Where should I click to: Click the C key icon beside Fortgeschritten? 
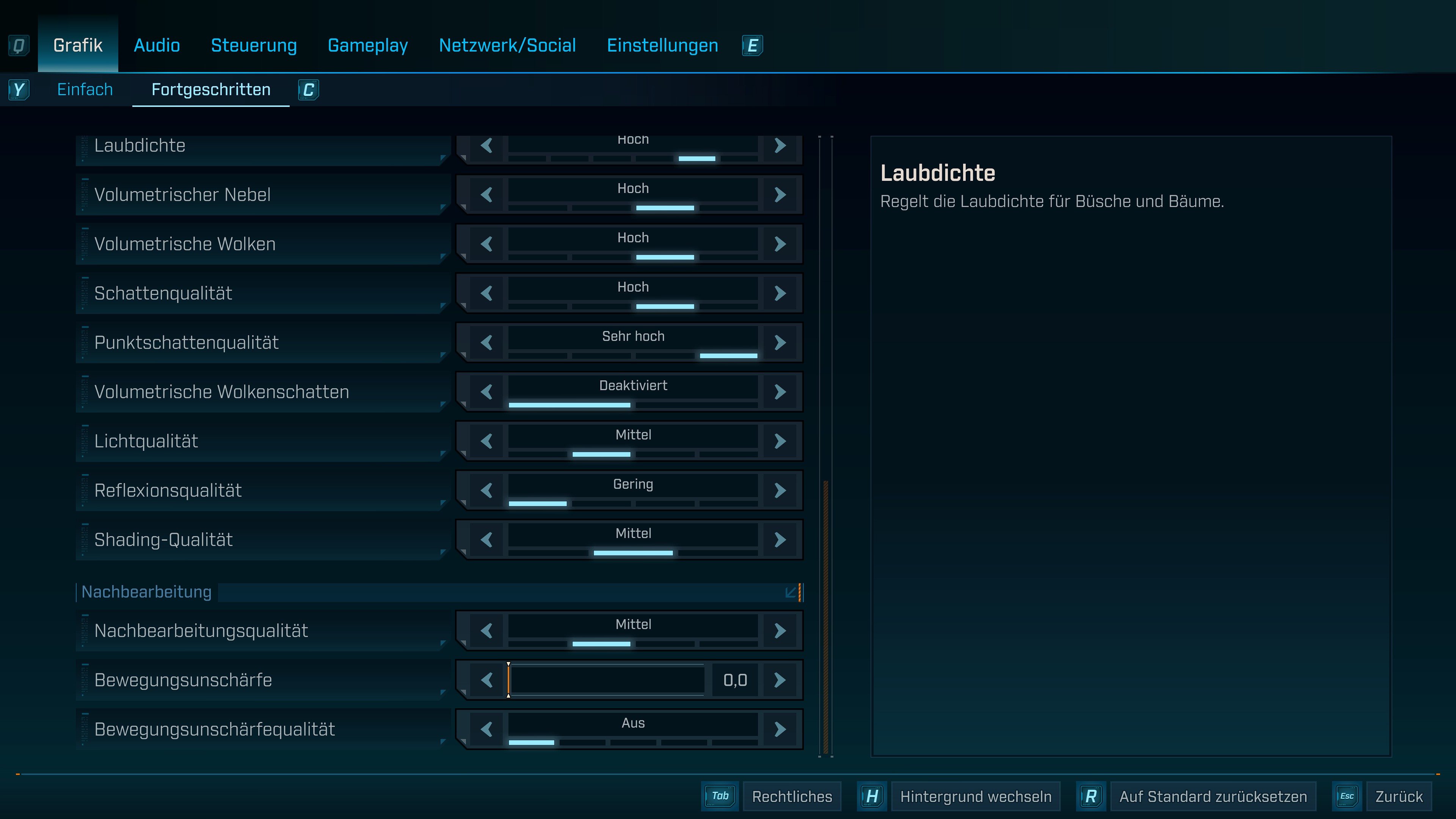tap(308, 89)
